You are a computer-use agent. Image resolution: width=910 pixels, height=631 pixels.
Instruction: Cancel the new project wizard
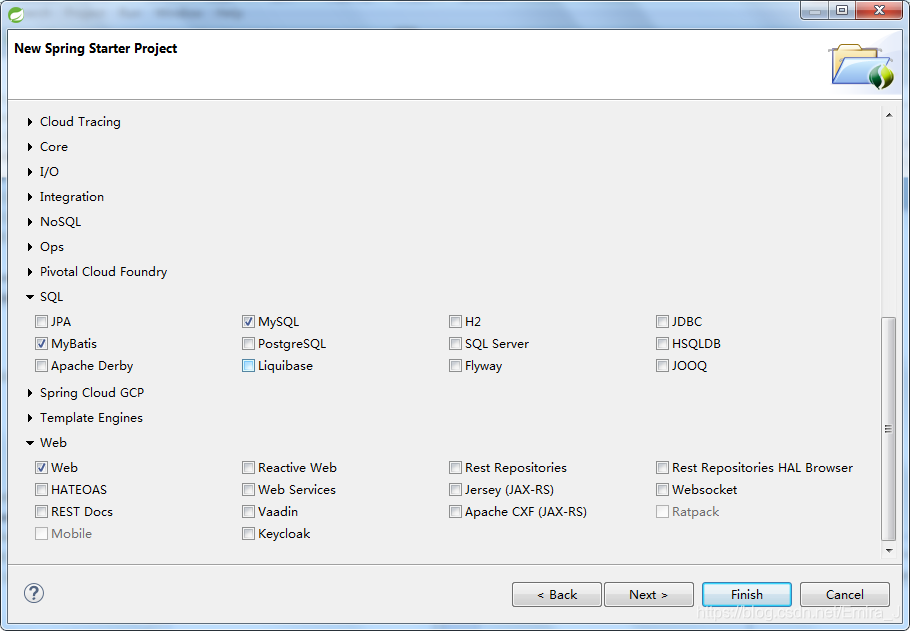[x=845, y=594]
